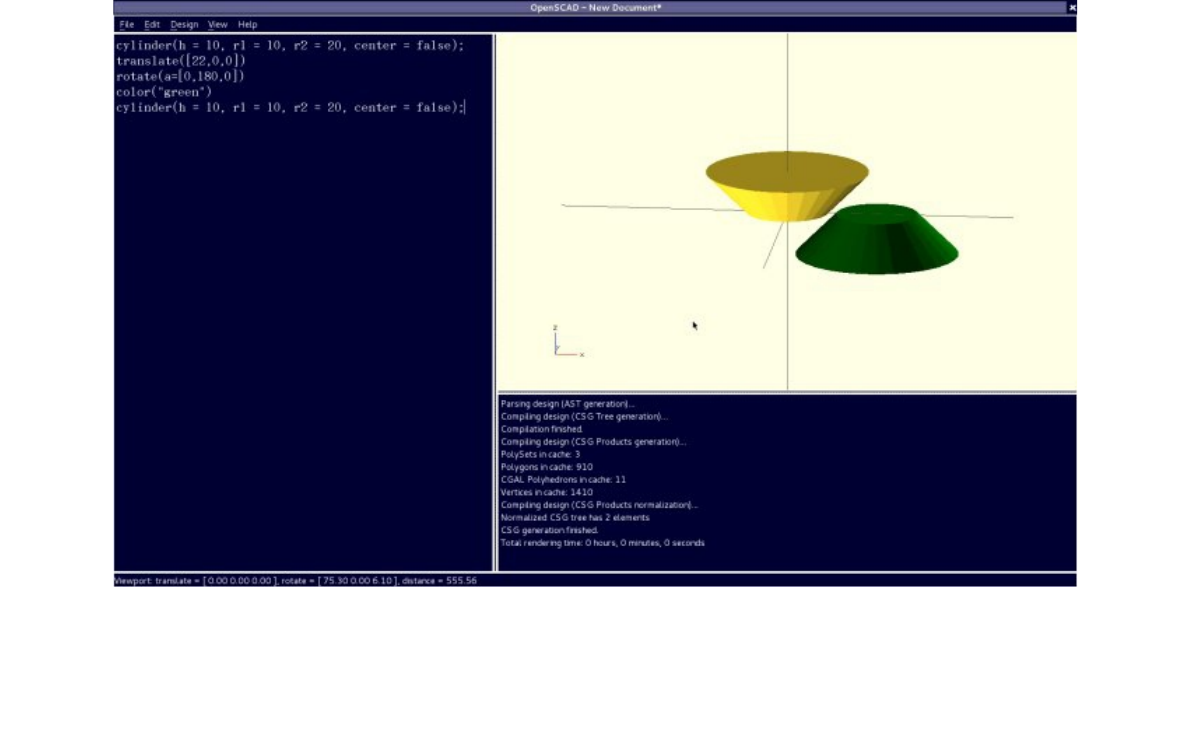1190x732 pixels.
Task: Click 'Normalized CSG tree has 2 elements' line
Action: pyautogui.click(x=575, y=517)
